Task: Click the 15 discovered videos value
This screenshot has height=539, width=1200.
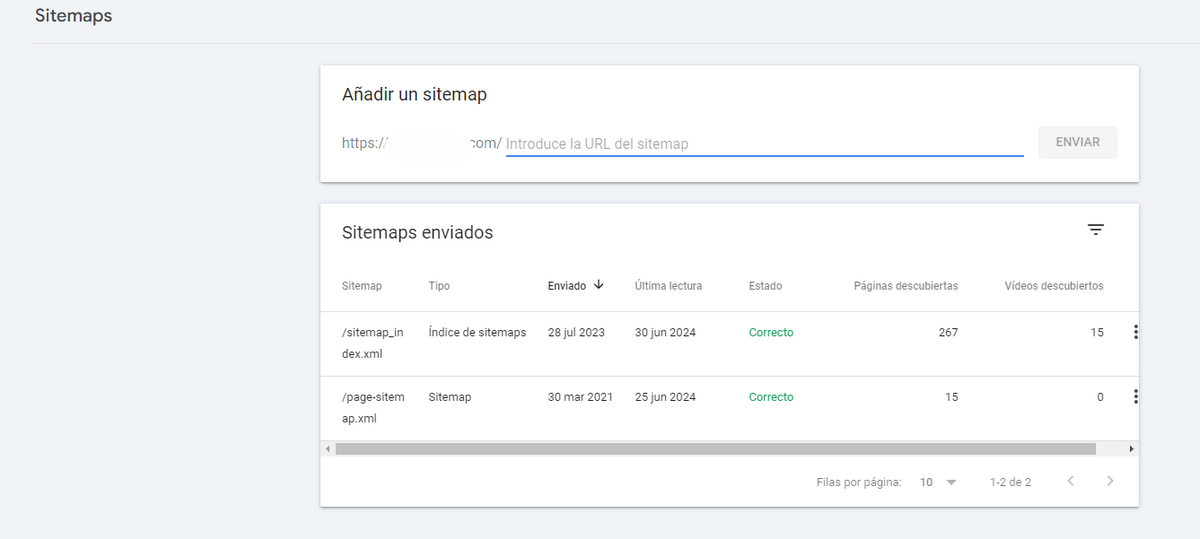Action: [1097, 333]
